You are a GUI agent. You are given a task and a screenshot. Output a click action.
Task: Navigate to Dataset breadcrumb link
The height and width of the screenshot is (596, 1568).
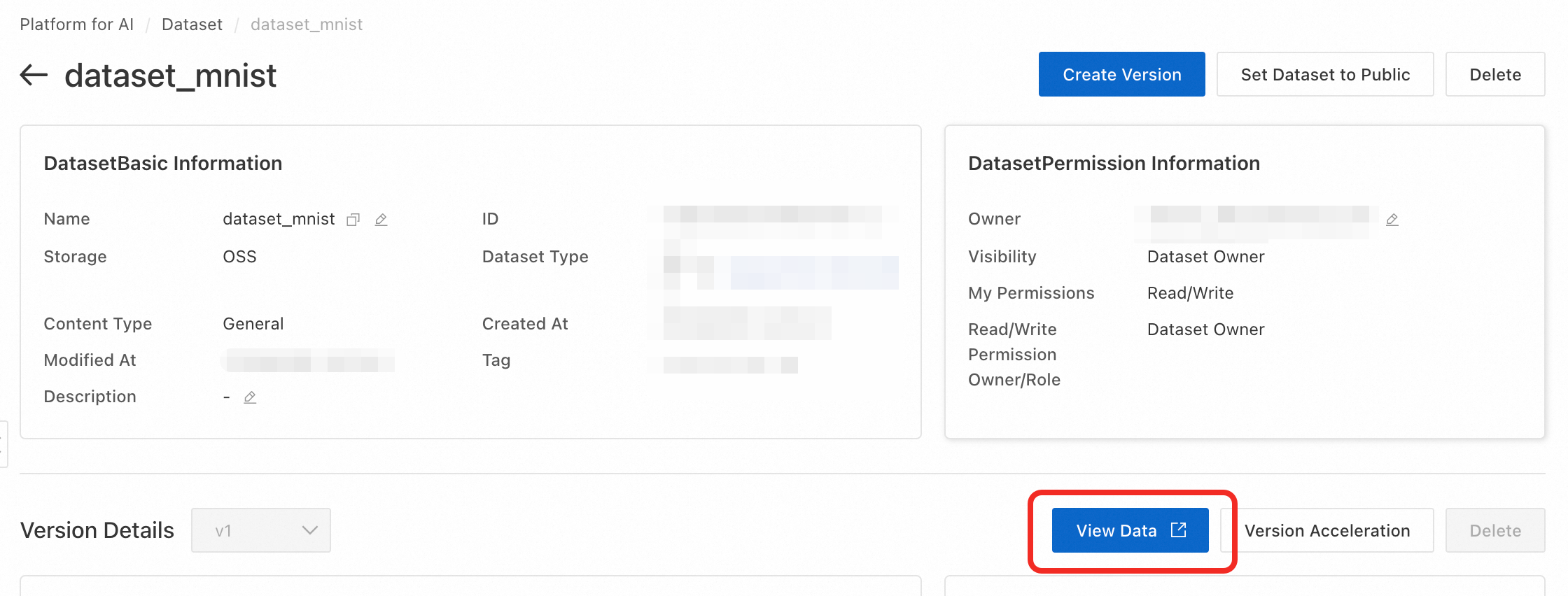192,24
